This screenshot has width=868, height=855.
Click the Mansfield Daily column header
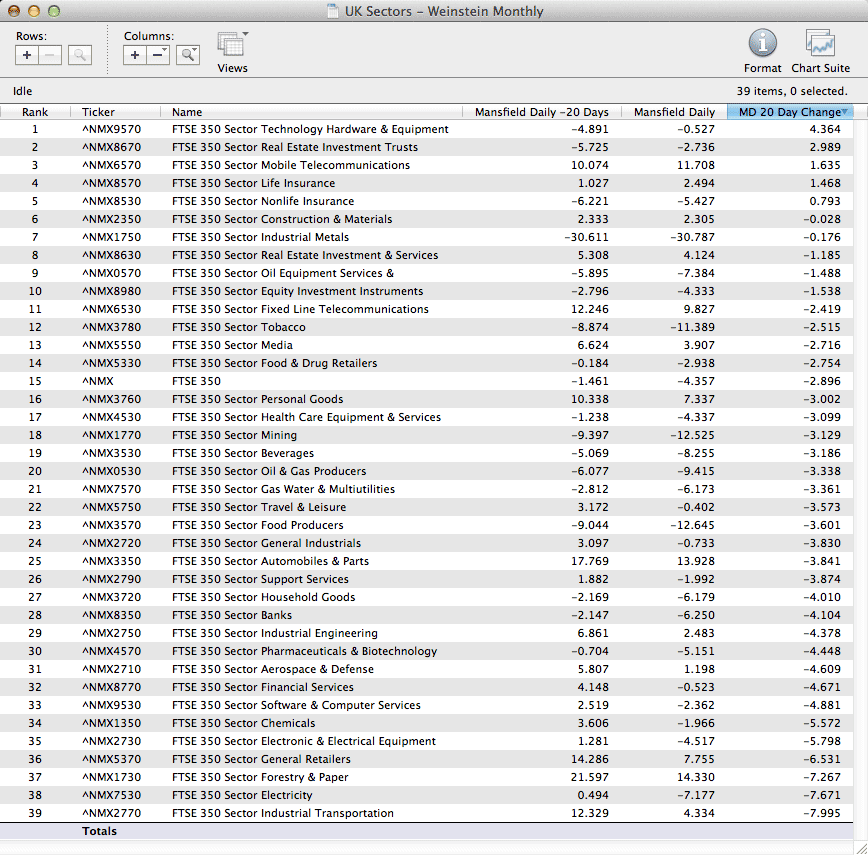pos(674,112)
